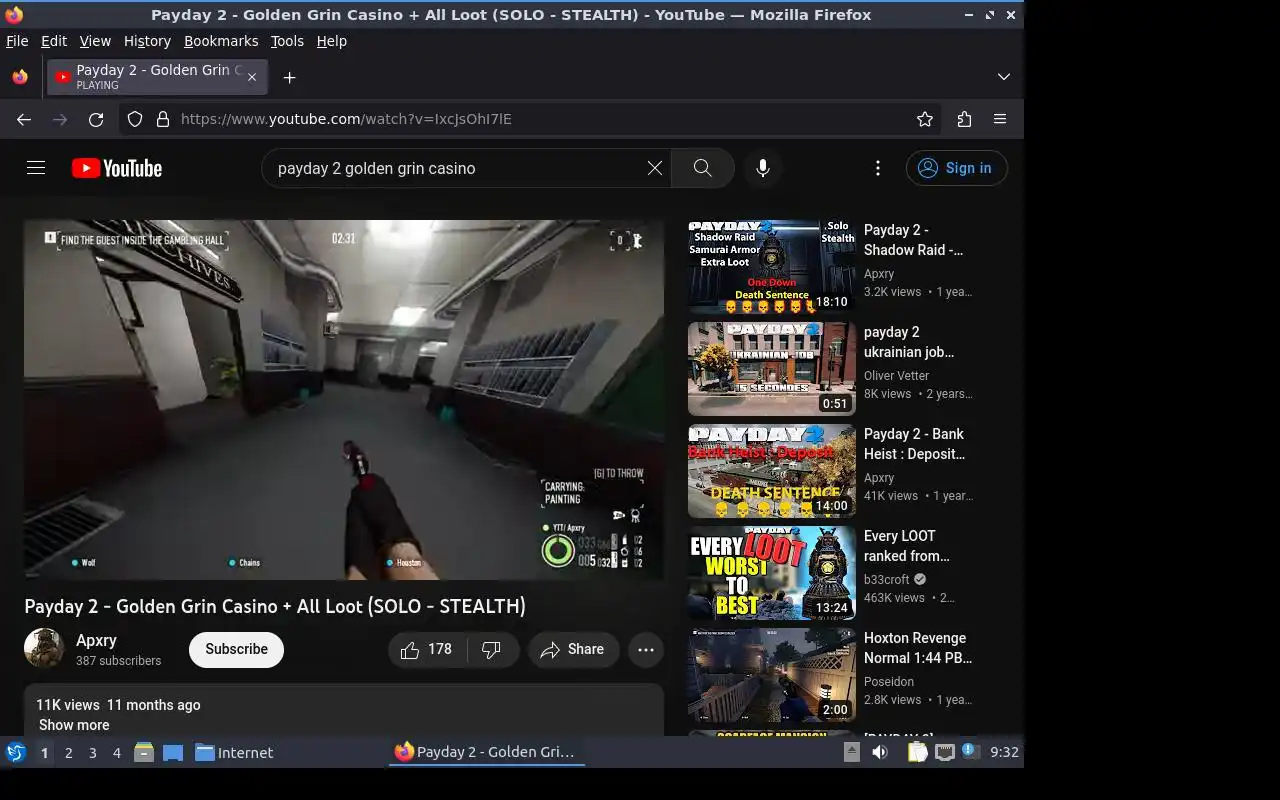Open a new tab with plus

pyautogui.click(x=289, y=77)
